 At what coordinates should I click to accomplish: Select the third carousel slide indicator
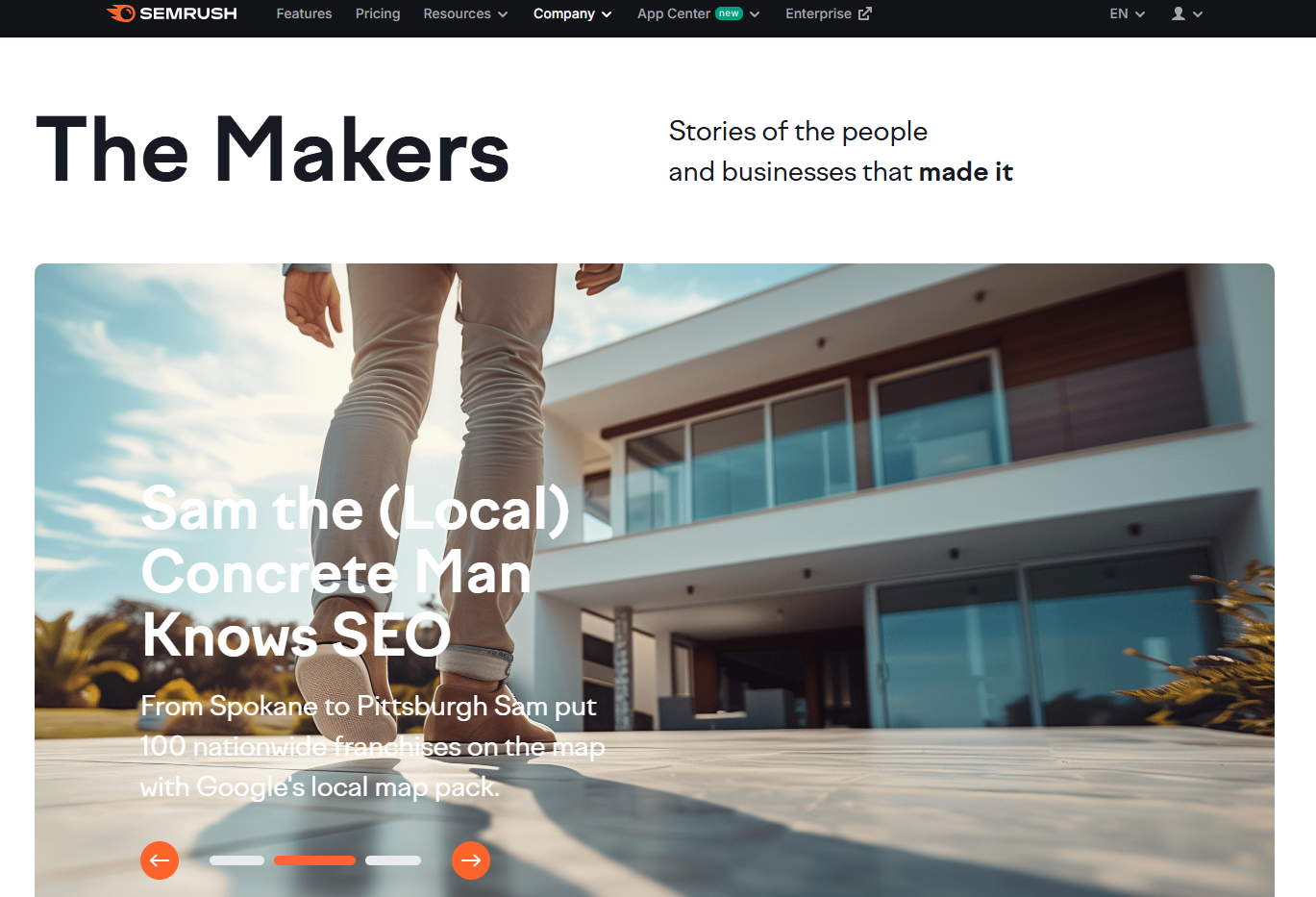393,860
